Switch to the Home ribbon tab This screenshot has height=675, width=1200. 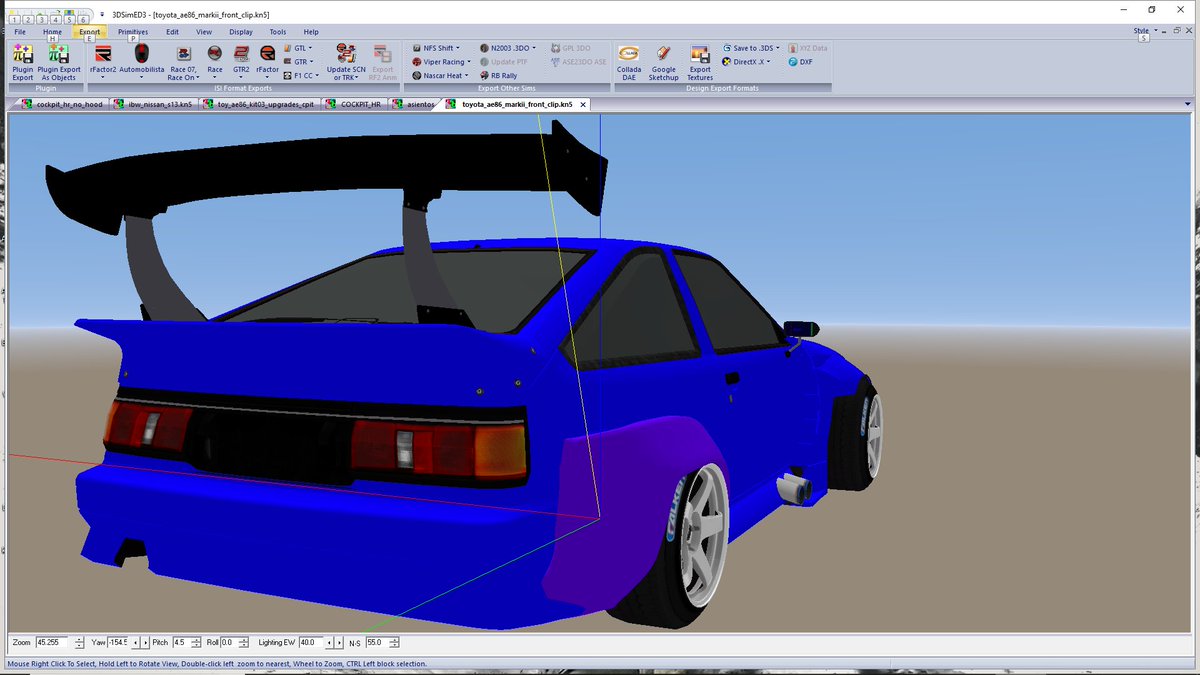52,31
